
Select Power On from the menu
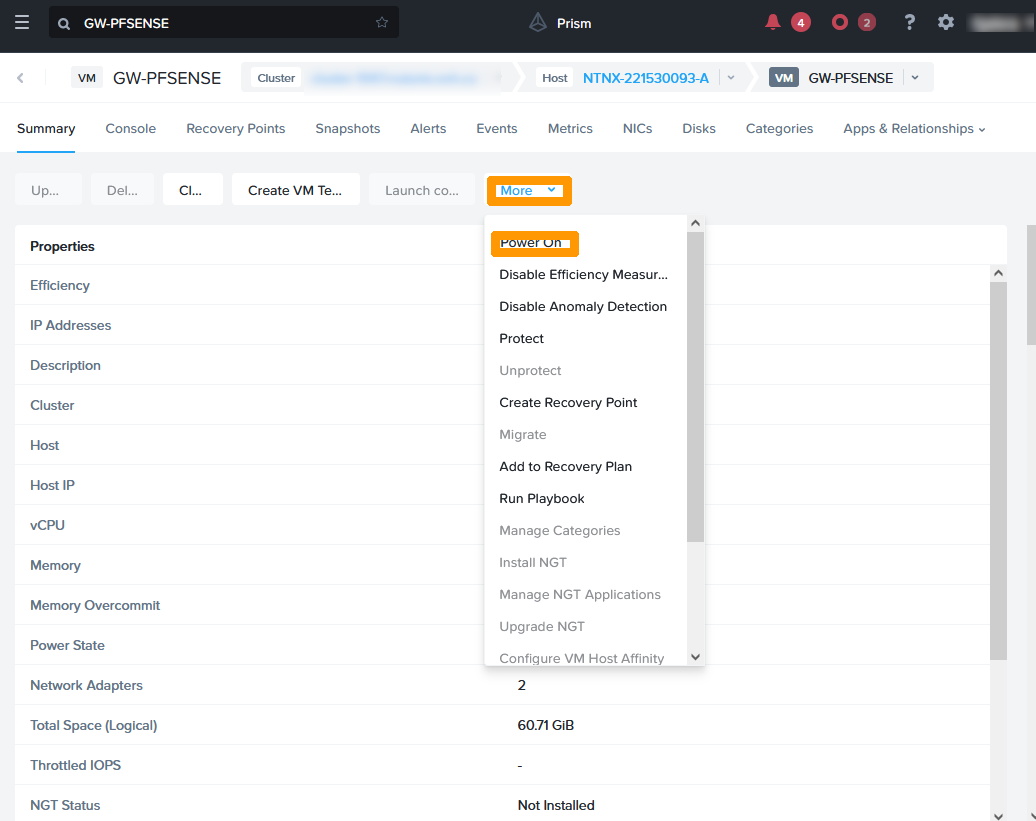click(531, 243)
